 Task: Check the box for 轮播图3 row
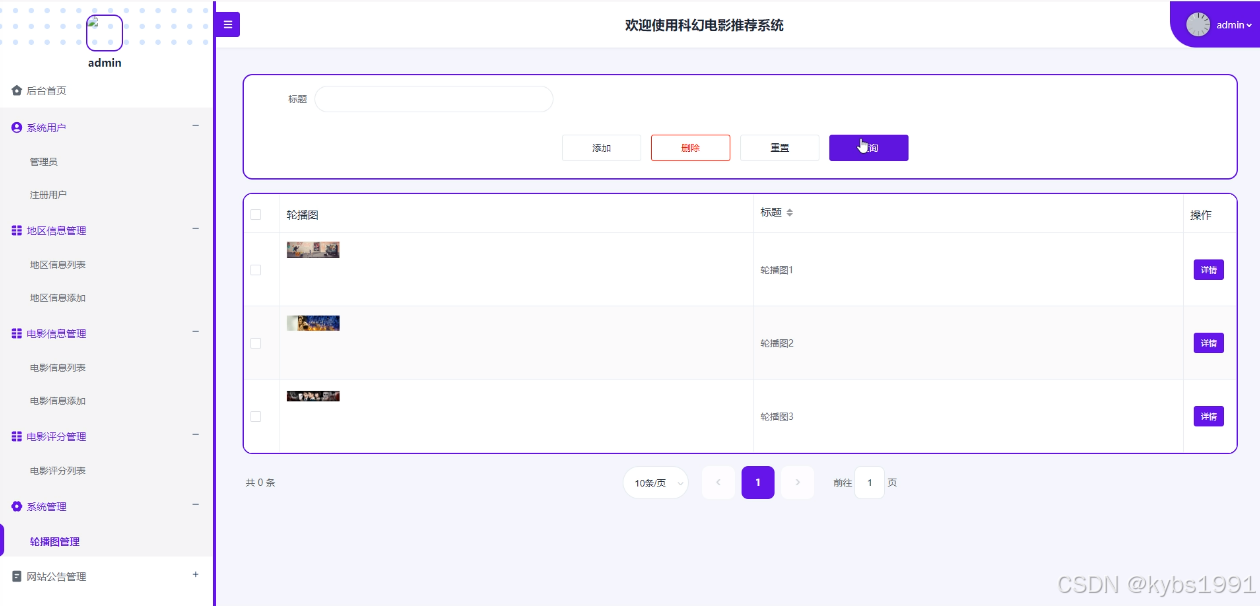255,416
